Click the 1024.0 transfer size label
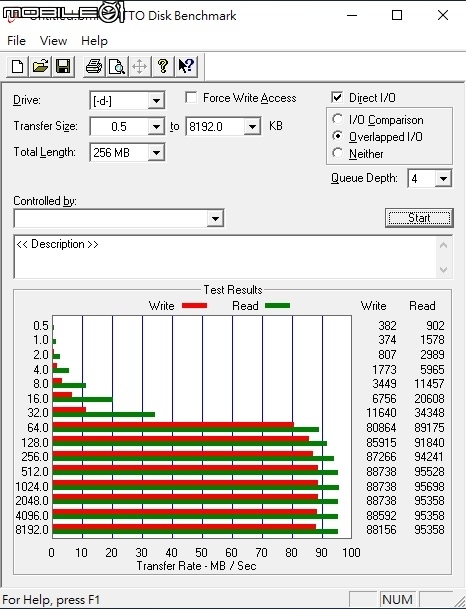 coord(32,486)
